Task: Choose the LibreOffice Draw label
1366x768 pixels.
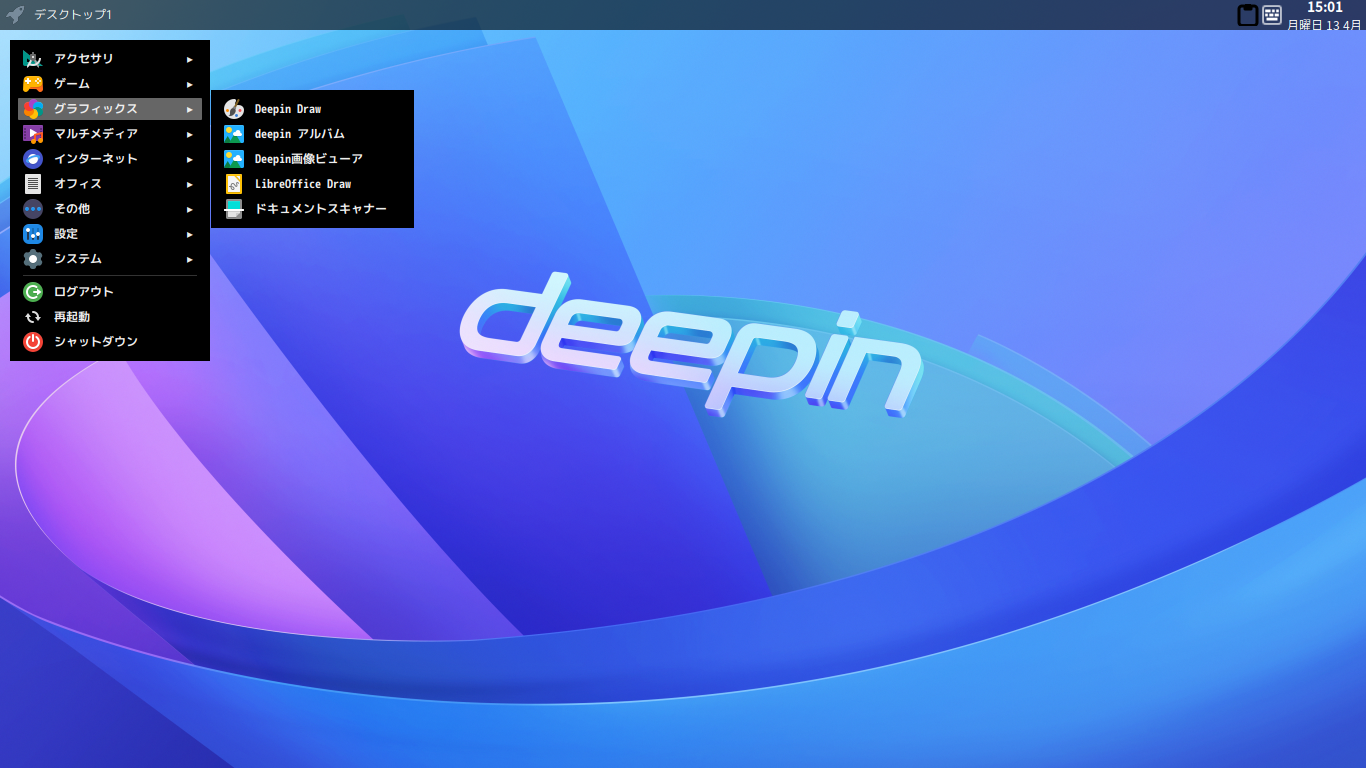Action: click(303, 184)
